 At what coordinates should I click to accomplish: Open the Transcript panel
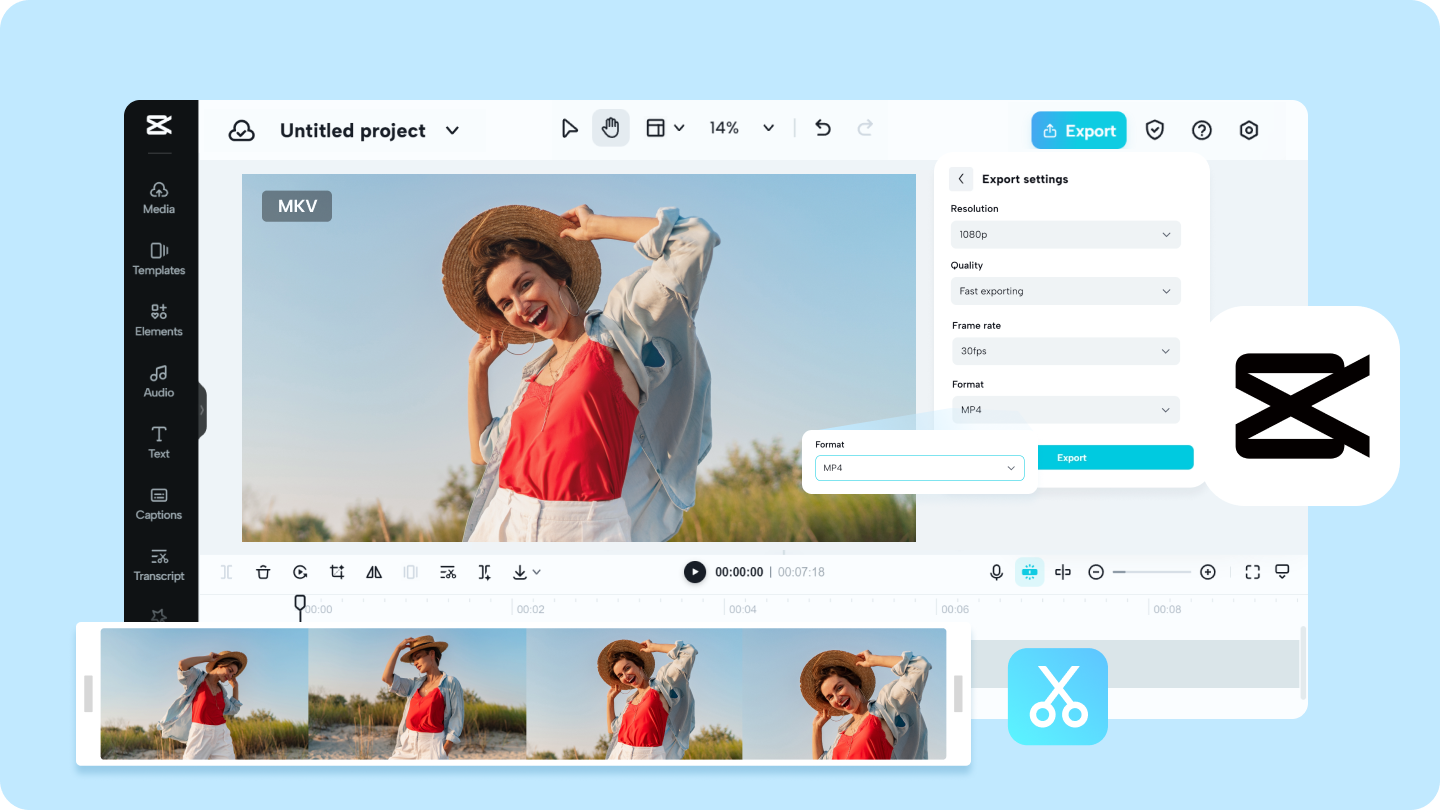[x=158, y=565]
